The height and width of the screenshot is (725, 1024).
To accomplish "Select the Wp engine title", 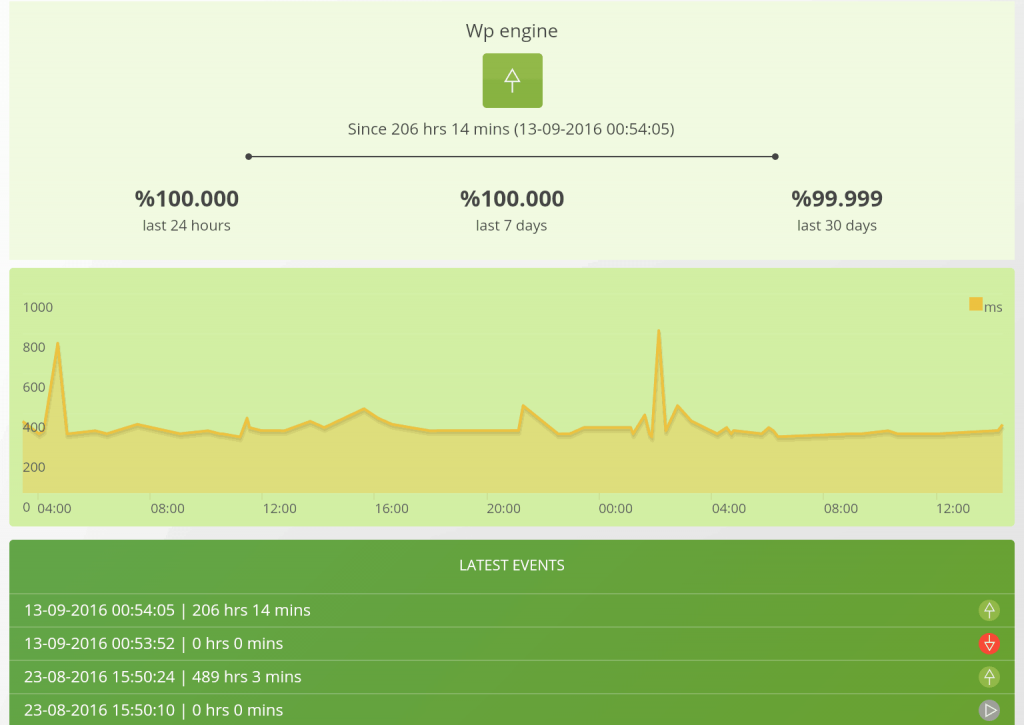I will (512, 31).
